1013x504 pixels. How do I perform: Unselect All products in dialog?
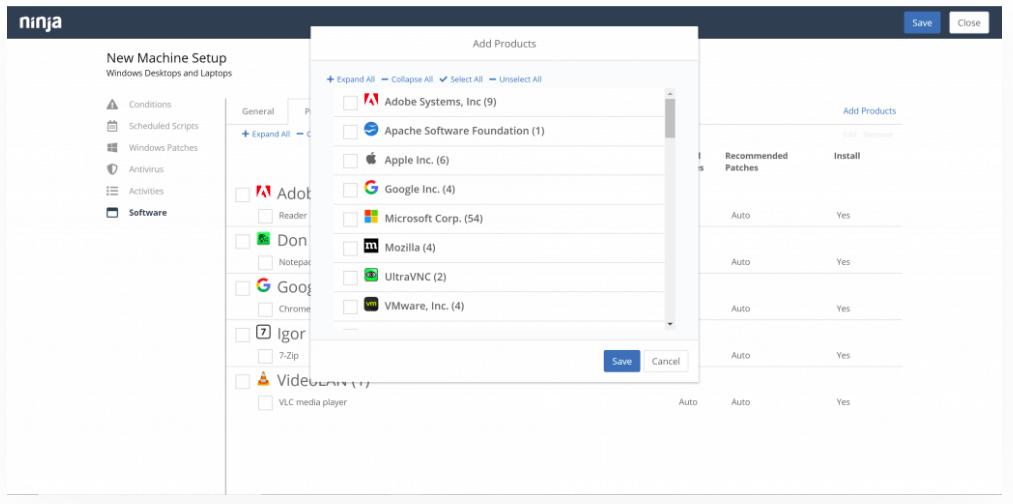(x=515, y=79)
